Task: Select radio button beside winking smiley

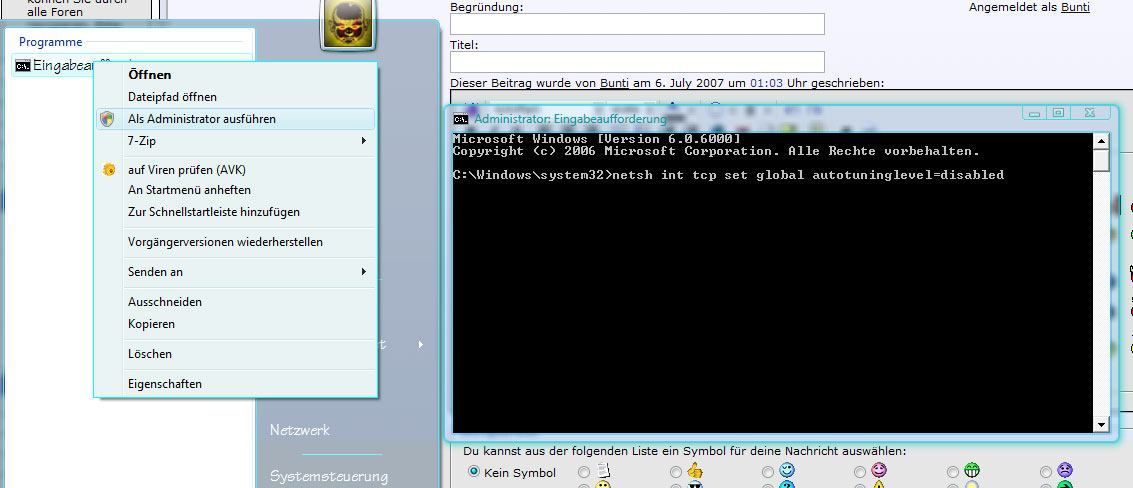Action: (x=767, y=472)
